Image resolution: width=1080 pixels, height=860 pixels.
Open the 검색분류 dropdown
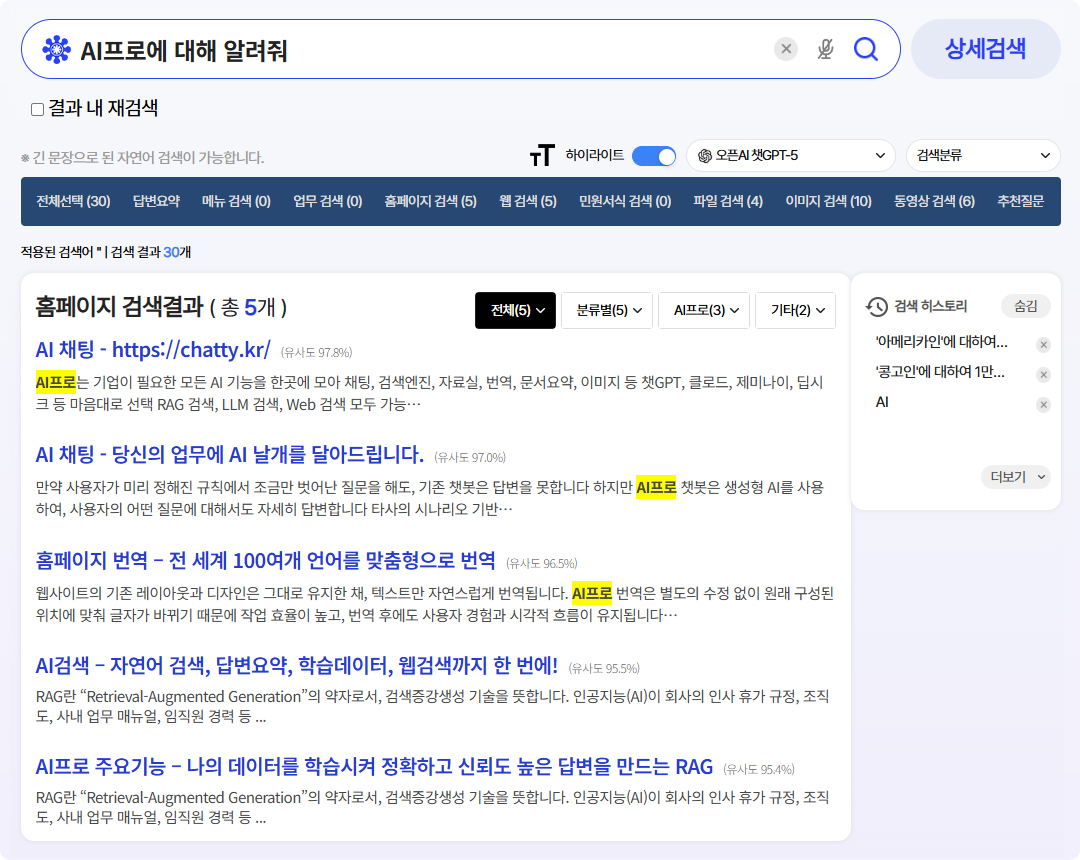[x=982, y=156]
